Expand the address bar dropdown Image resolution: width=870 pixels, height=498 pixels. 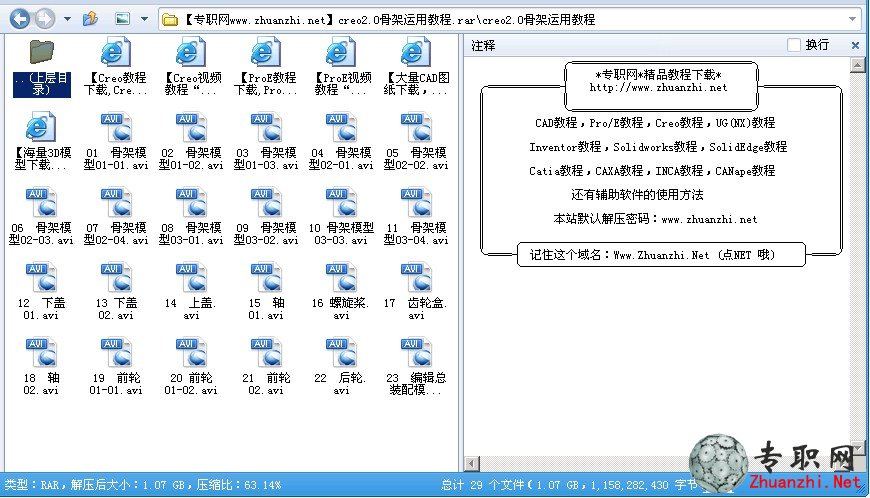pyautogui.click(x=852, y=20)
